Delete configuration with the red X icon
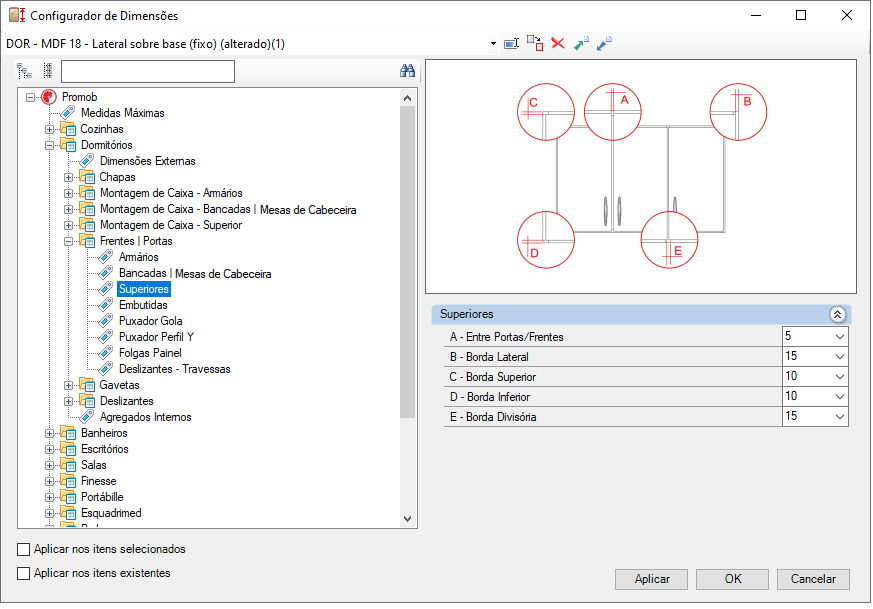The height and width of the screenshot is (609, 873). [x=558, y=43]
